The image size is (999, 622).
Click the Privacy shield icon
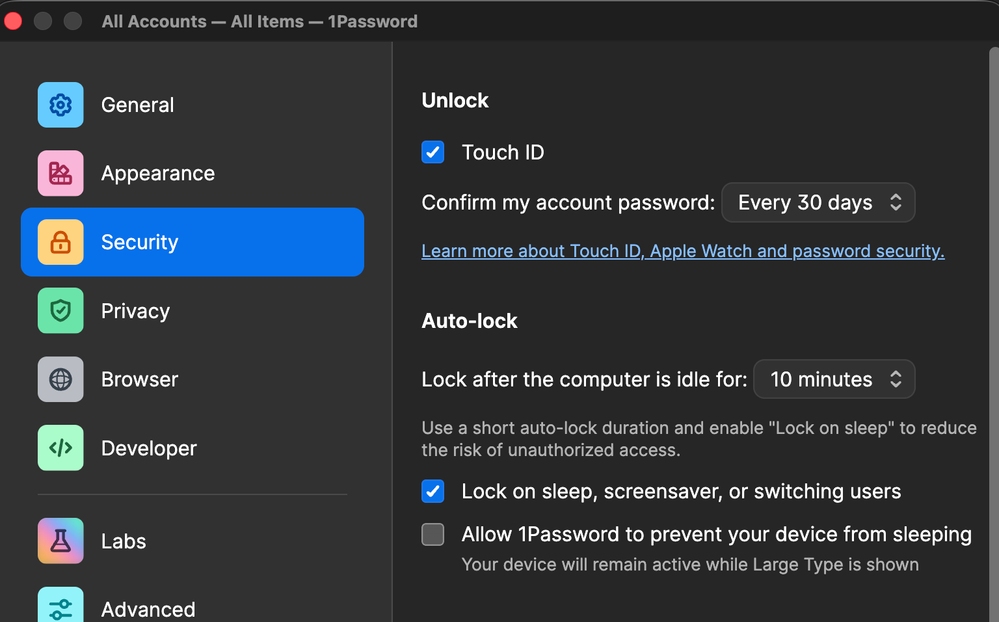tap(60, 311)
